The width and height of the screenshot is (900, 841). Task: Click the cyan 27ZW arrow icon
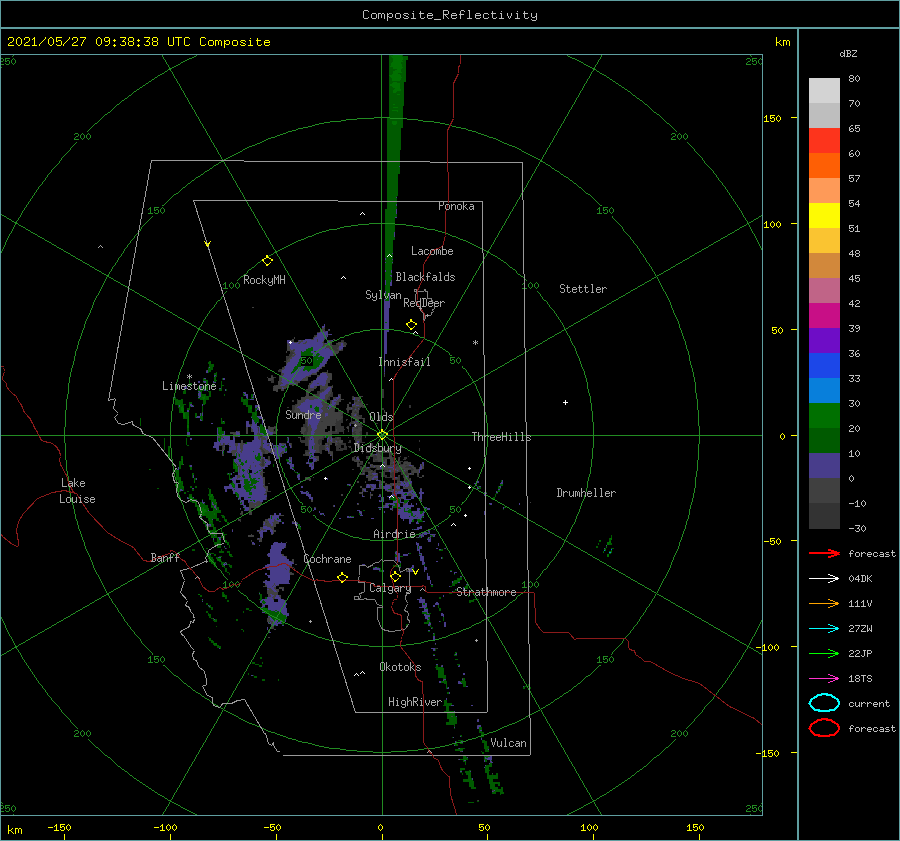tap(824, 629)
